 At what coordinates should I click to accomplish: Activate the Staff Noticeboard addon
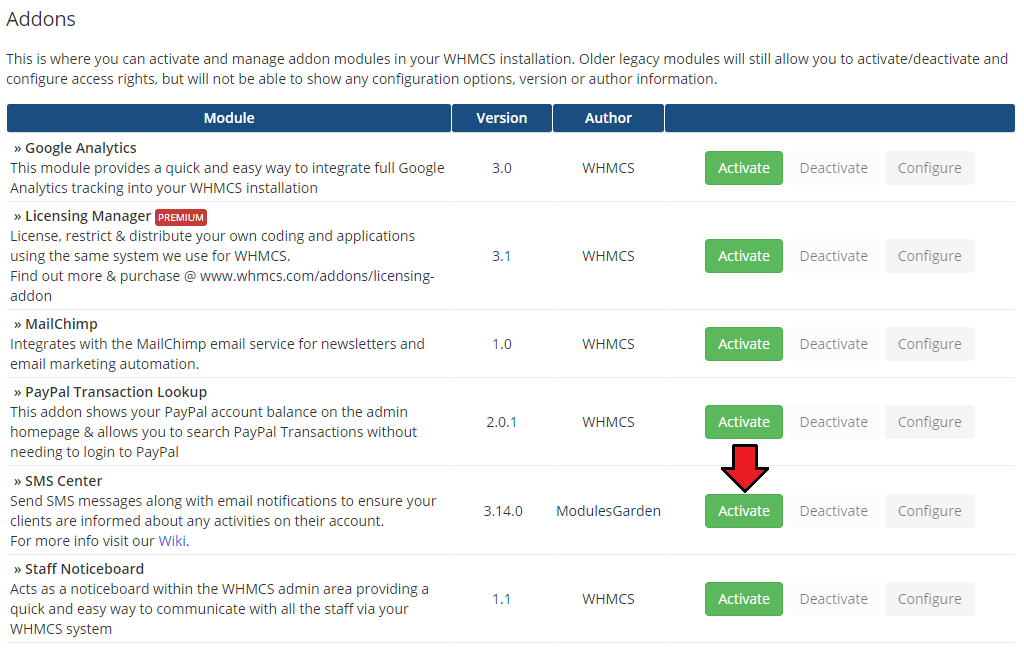click(743, 599)
